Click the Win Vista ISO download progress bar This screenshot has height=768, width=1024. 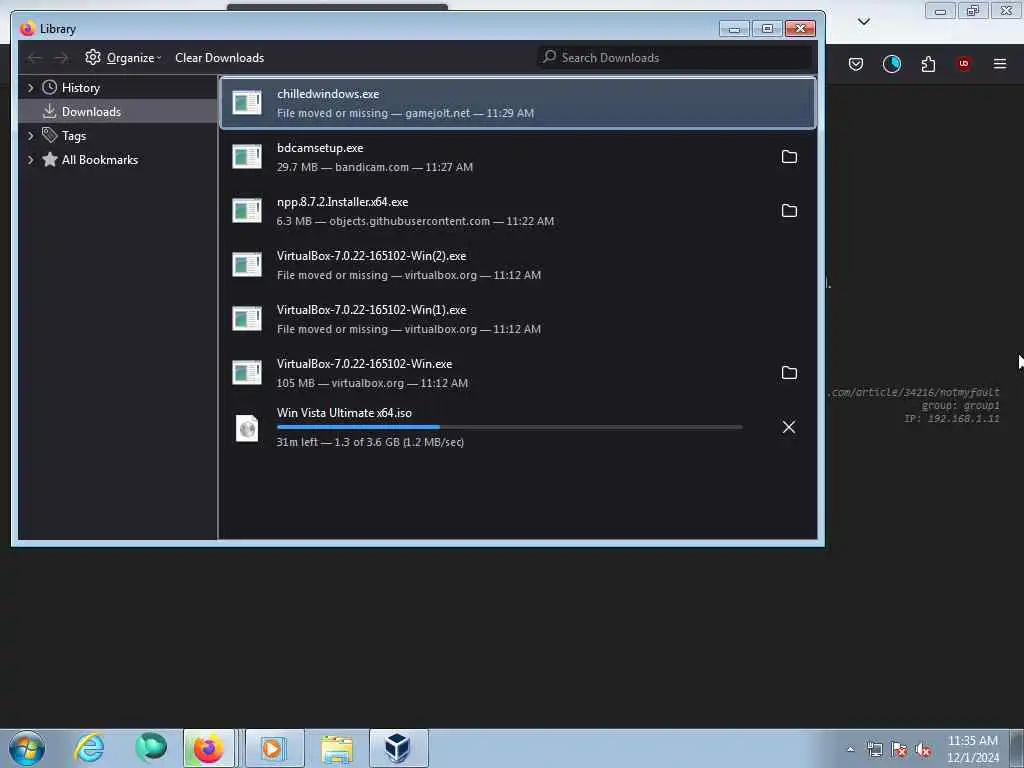point(509,427)
